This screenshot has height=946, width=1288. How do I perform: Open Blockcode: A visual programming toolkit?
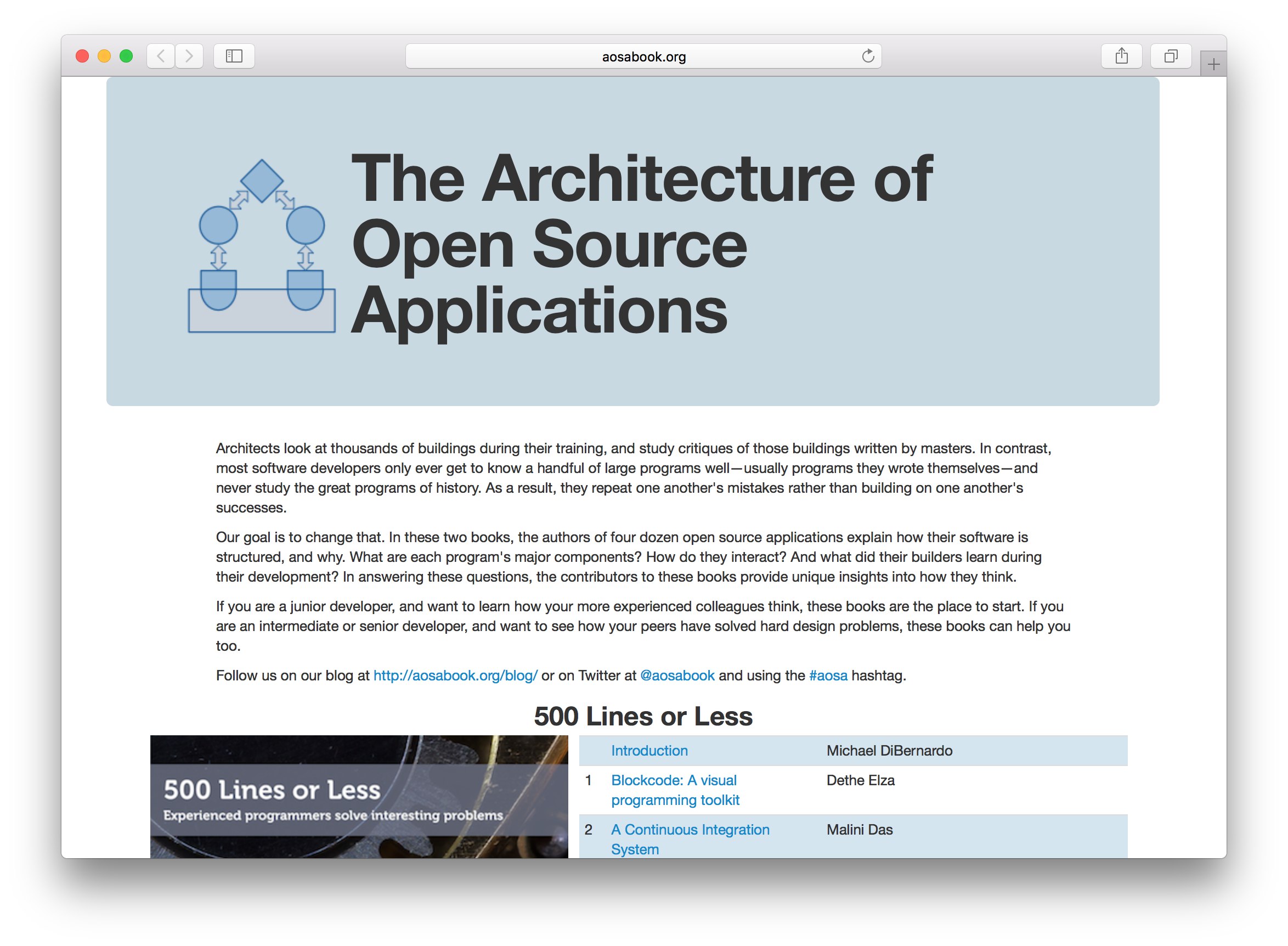[x=675, y=790]
